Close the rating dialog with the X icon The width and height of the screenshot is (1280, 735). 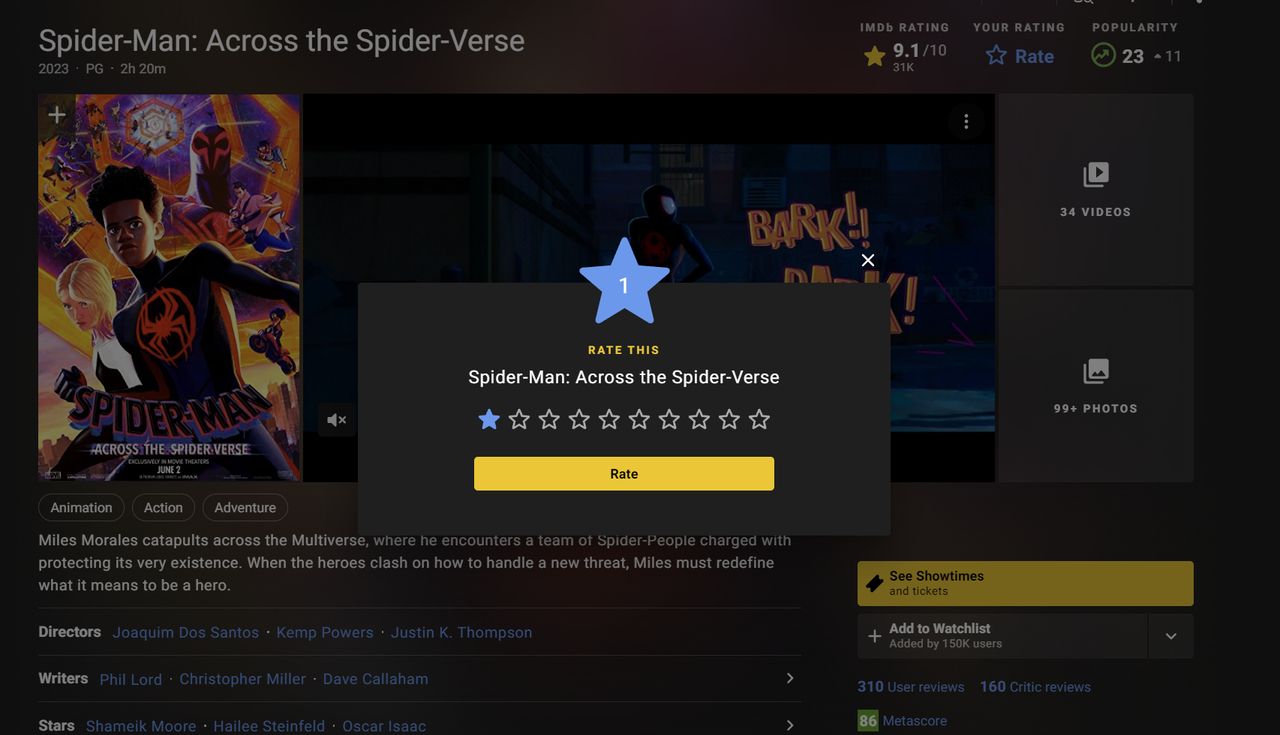[x=868, y=260]
